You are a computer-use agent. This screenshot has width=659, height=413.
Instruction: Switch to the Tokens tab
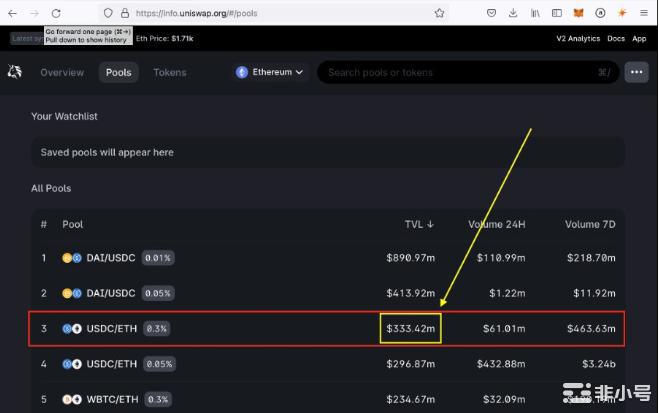pyautogui.click(x=170, y=72)
